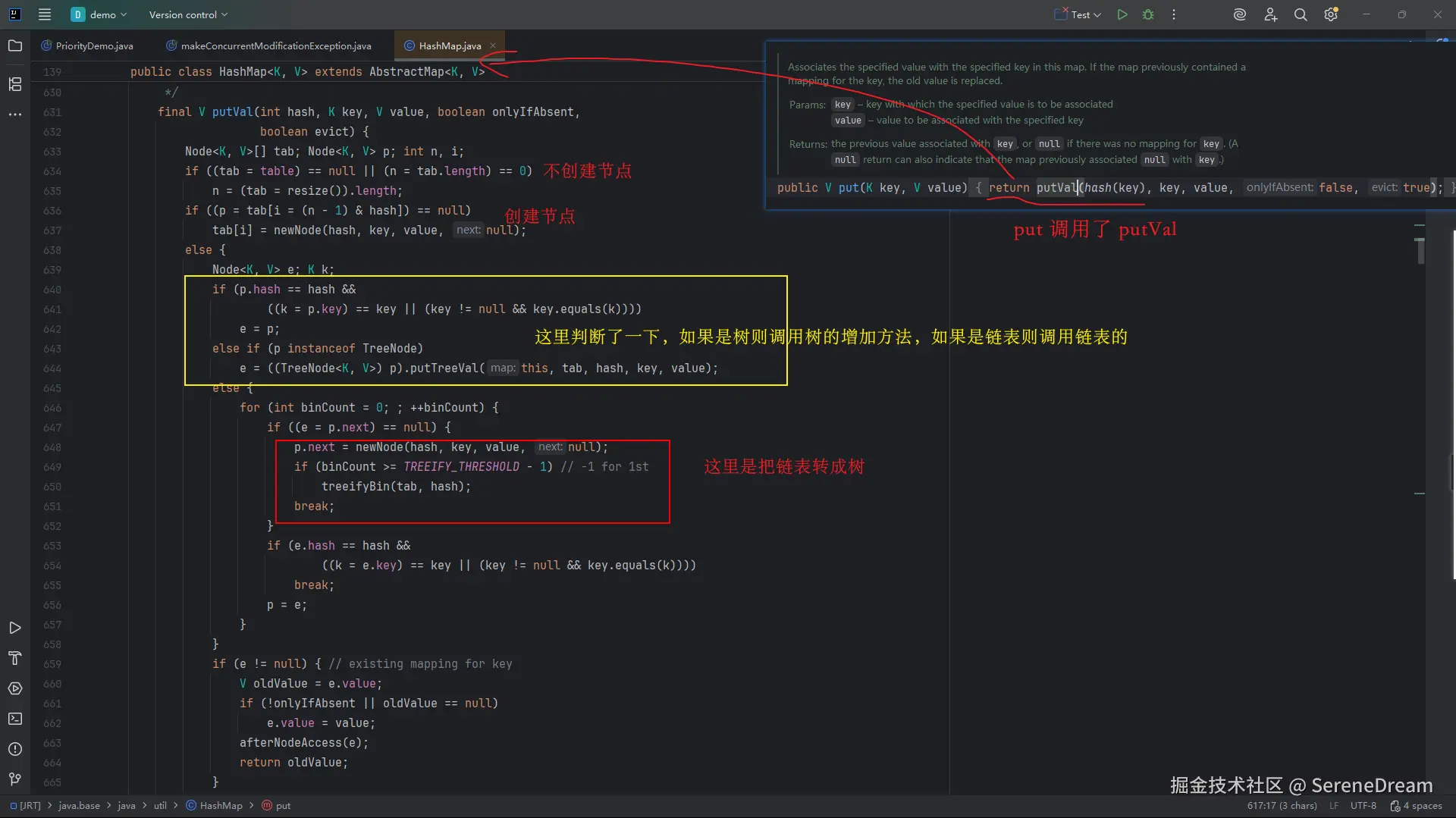Expand the Version control dropdown
The width and height of the screenshot is (1456, 818).
(188, 14)
